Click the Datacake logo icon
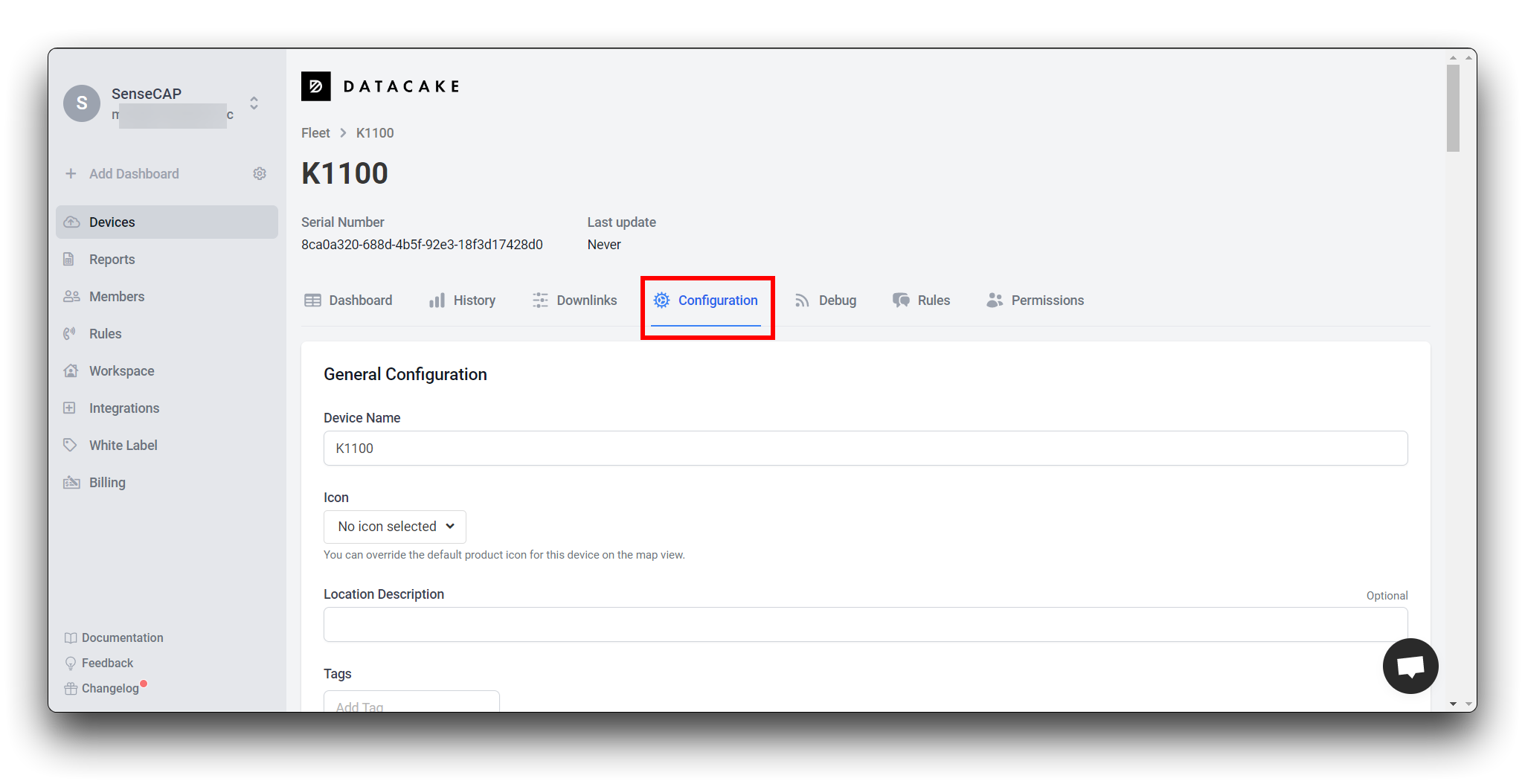 tap(315, 86)
